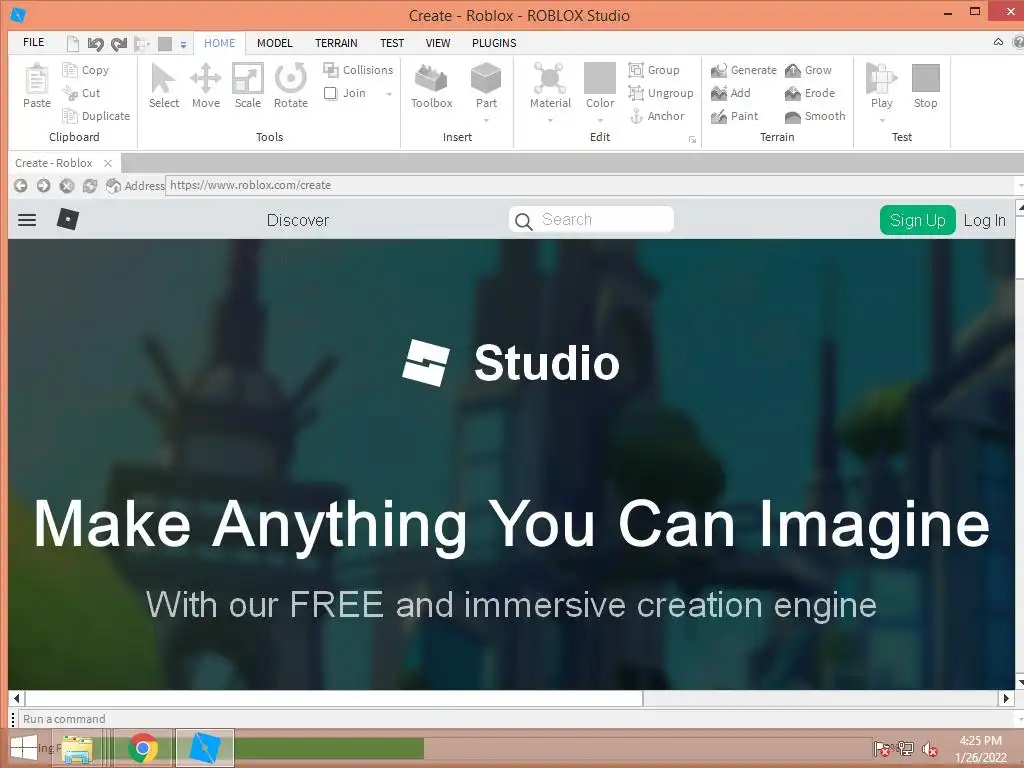
Task: Click the Undo quick access icon
Action: click(95, 44)
